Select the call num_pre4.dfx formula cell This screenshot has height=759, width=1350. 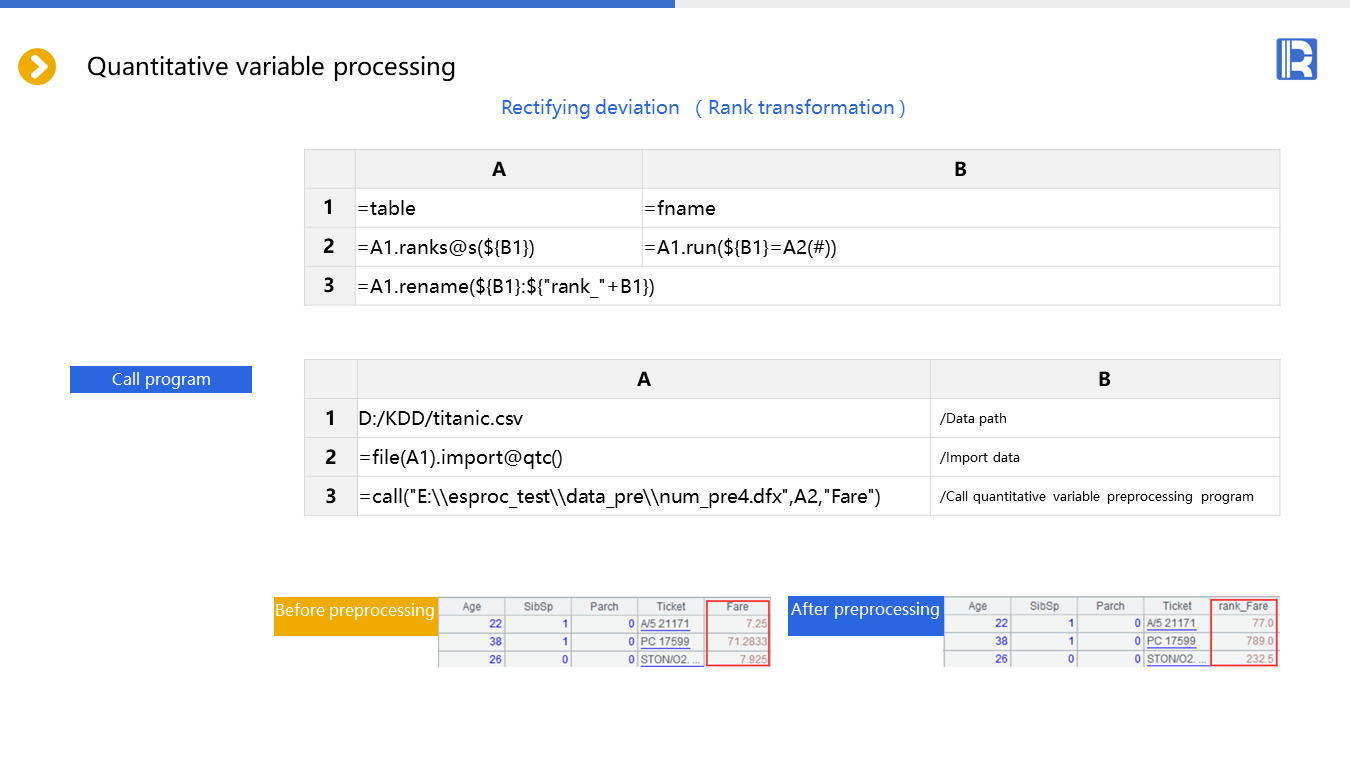[x=643, y=496]
